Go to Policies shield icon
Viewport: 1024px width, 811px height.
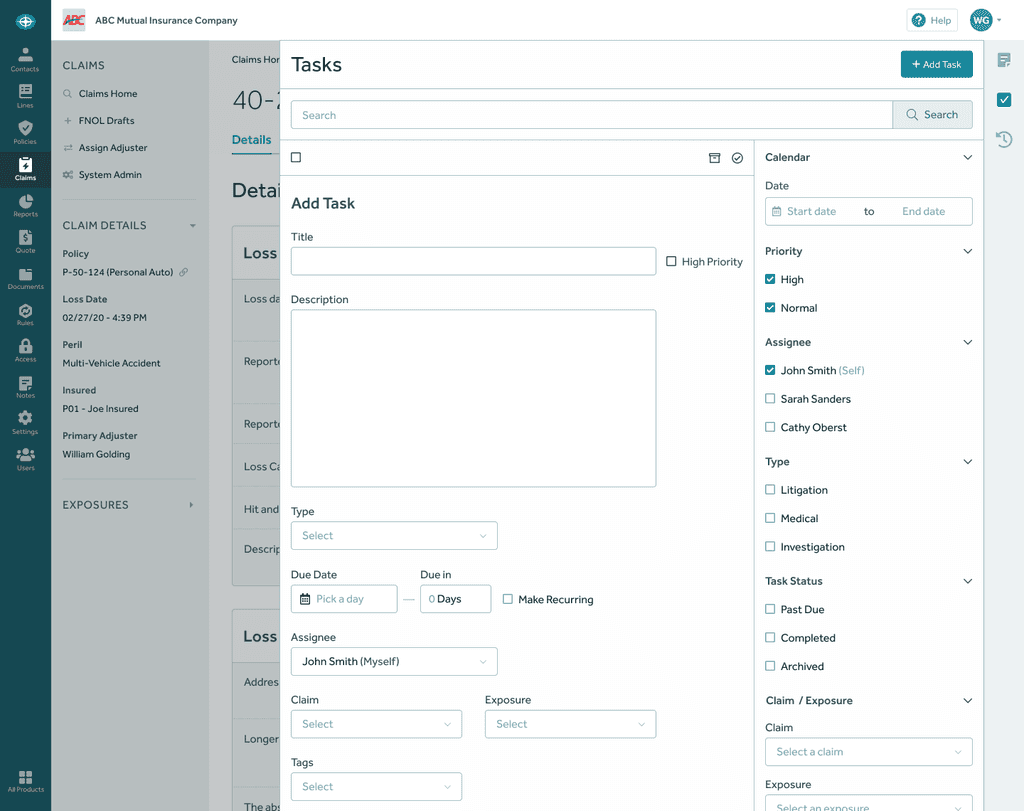pos(25,132)
